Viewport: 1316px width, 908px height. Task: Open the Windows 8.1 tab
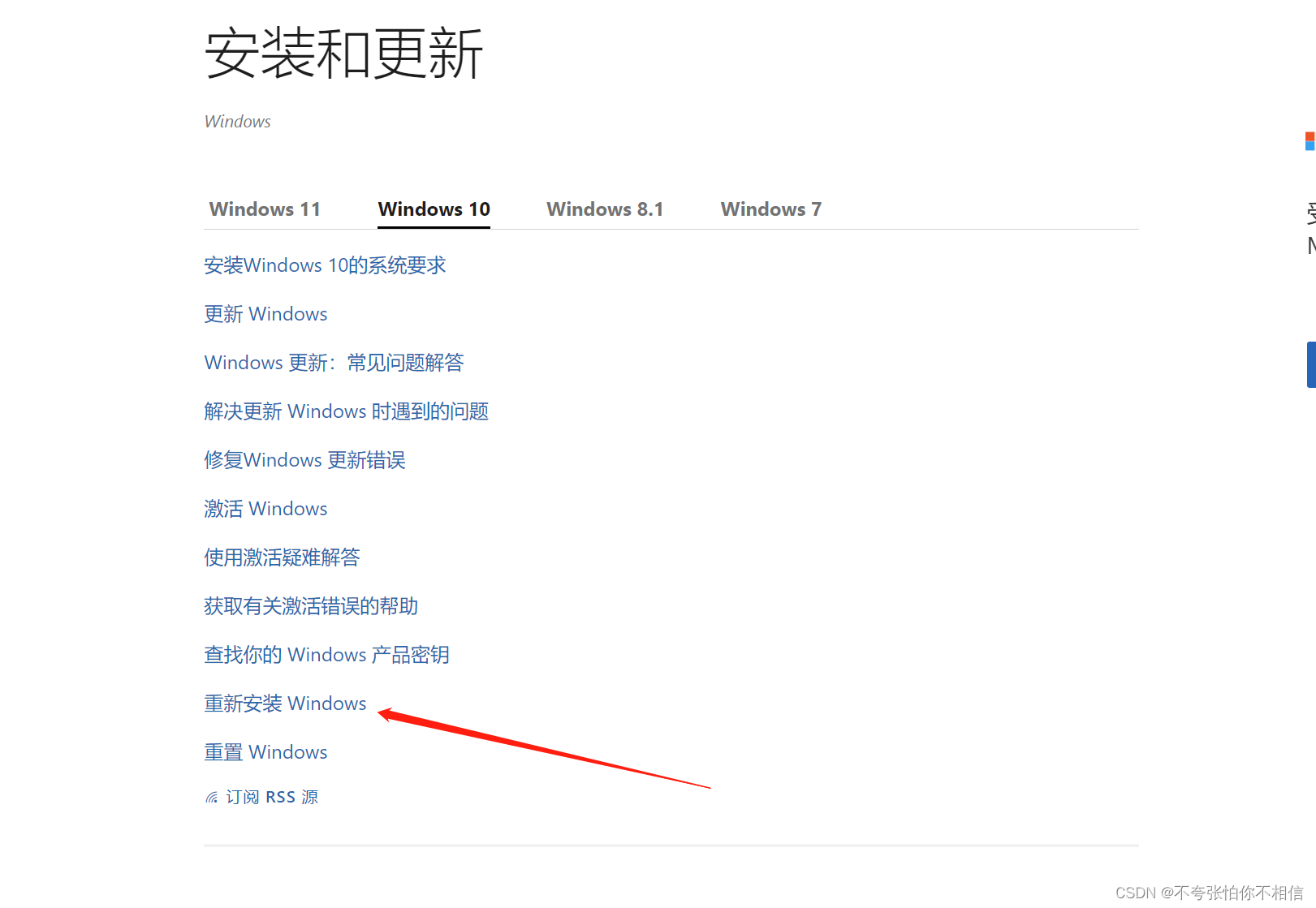[605, 209]
